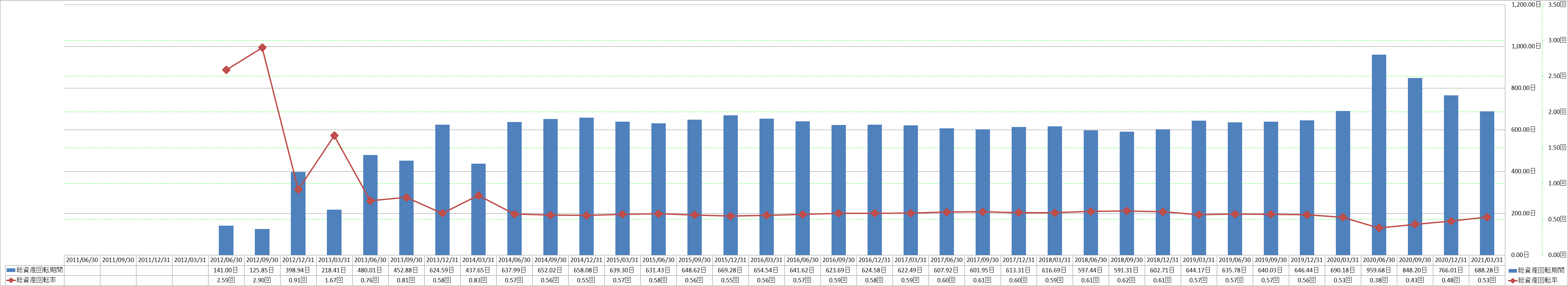Click the 398.94日 value under 2012/12/31
The height and width of the screenshot is (286, 1568).
[x=298, y=270]
